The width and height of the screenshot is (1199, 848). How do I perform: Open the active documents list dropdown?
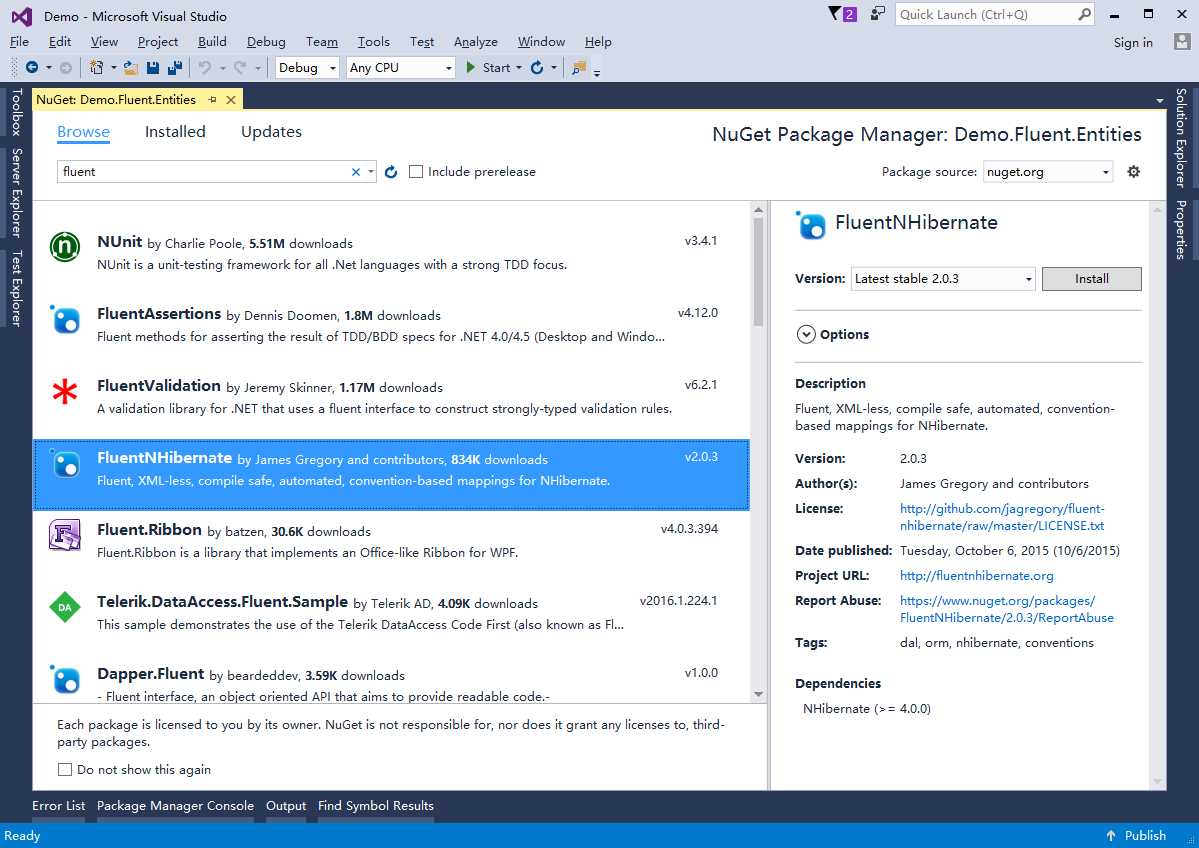1160,100
